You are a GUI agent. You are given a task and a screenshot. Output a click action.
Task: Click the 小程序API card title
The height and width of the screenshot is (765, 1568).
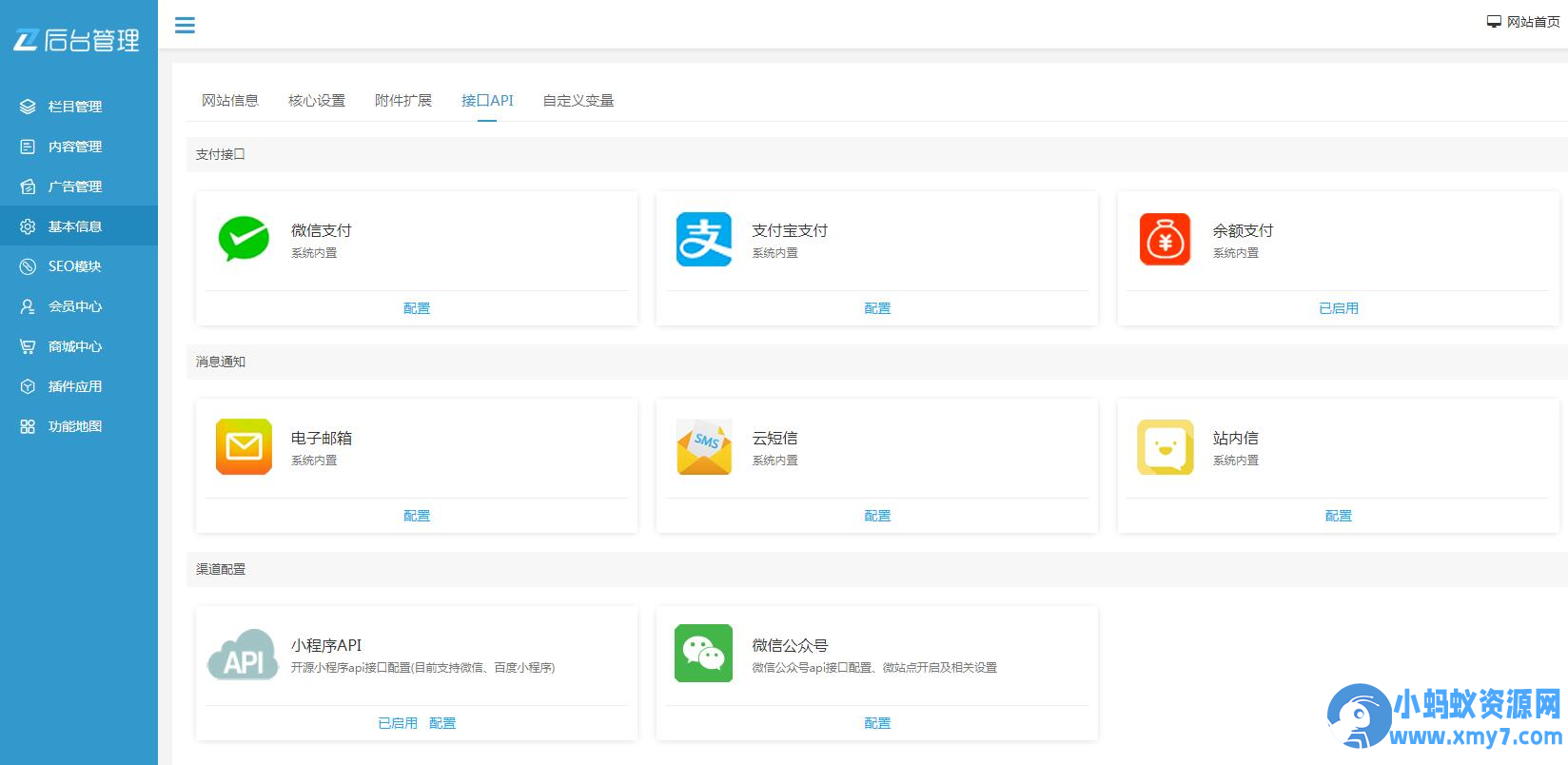point(326,645)
